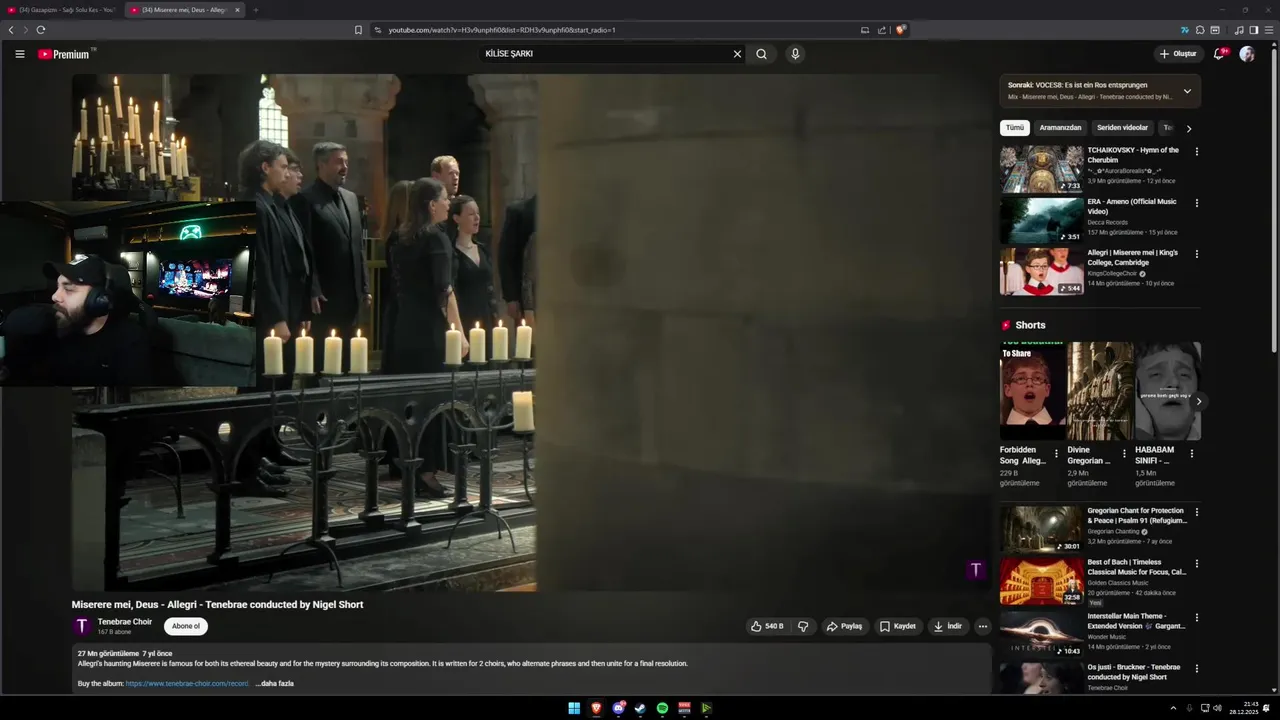The image size is (1280, 720).
Task: Open the Gregorian Chant for Protection video
Action: tap(1041, 529)
